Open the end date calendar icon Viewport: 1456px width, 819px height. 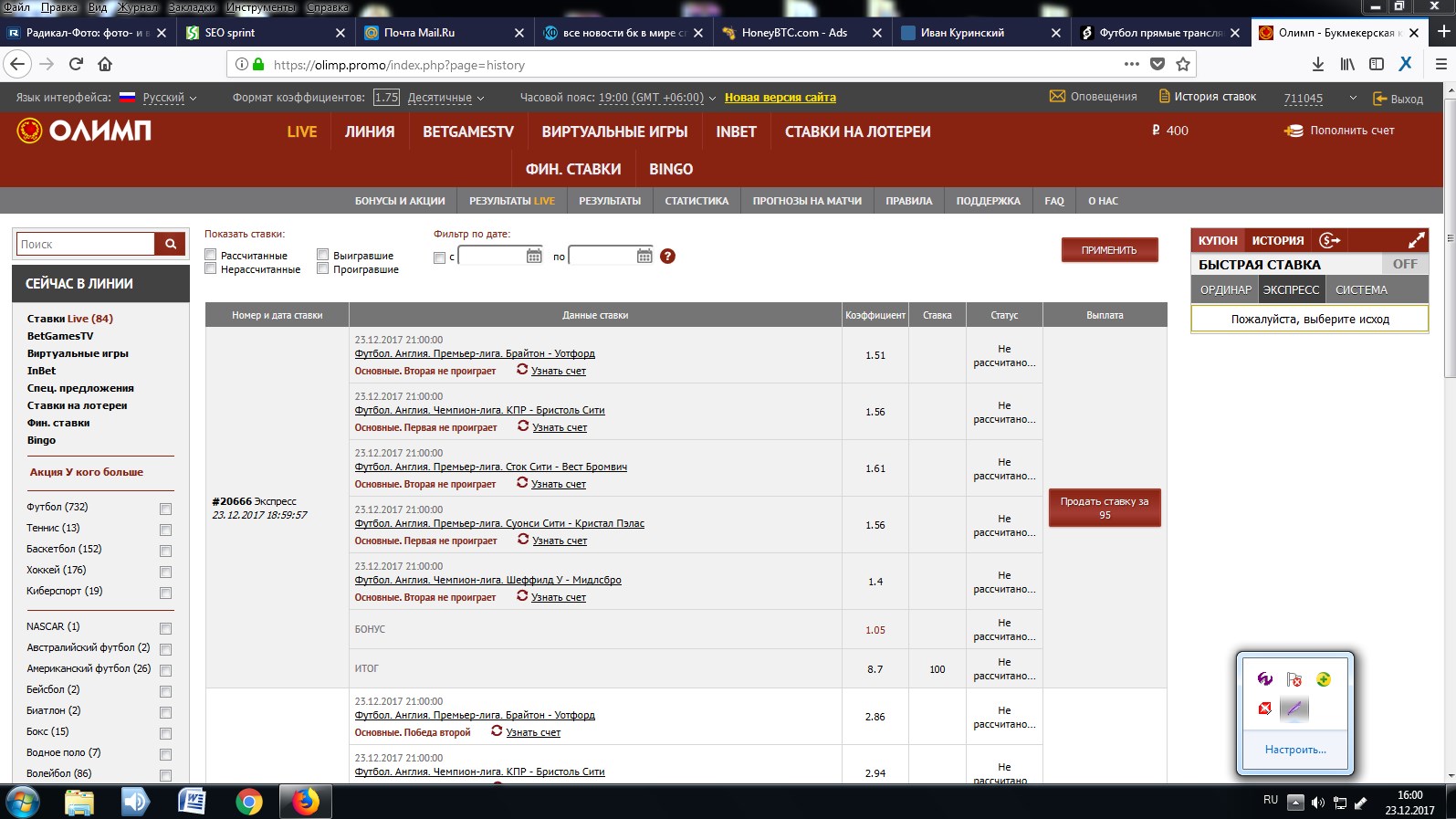coord(644,256)
